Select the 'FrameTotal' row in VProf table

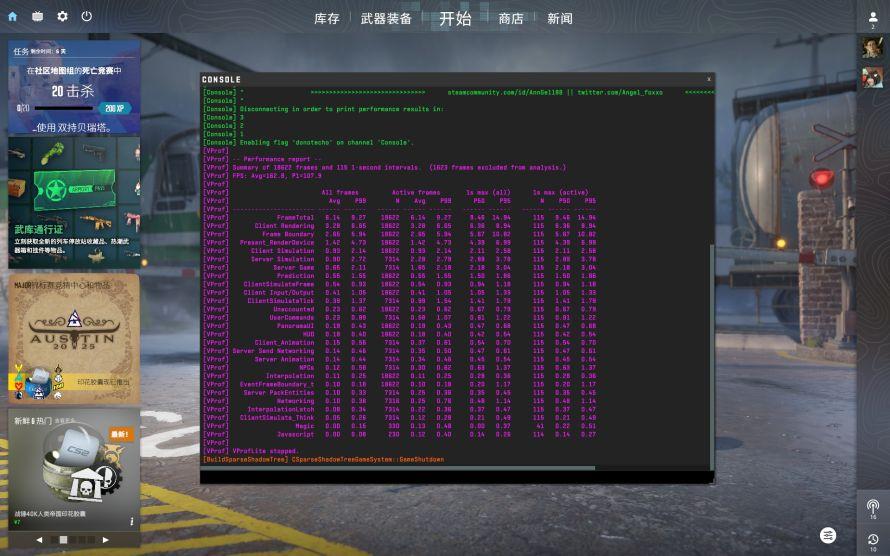coord(400,217)
